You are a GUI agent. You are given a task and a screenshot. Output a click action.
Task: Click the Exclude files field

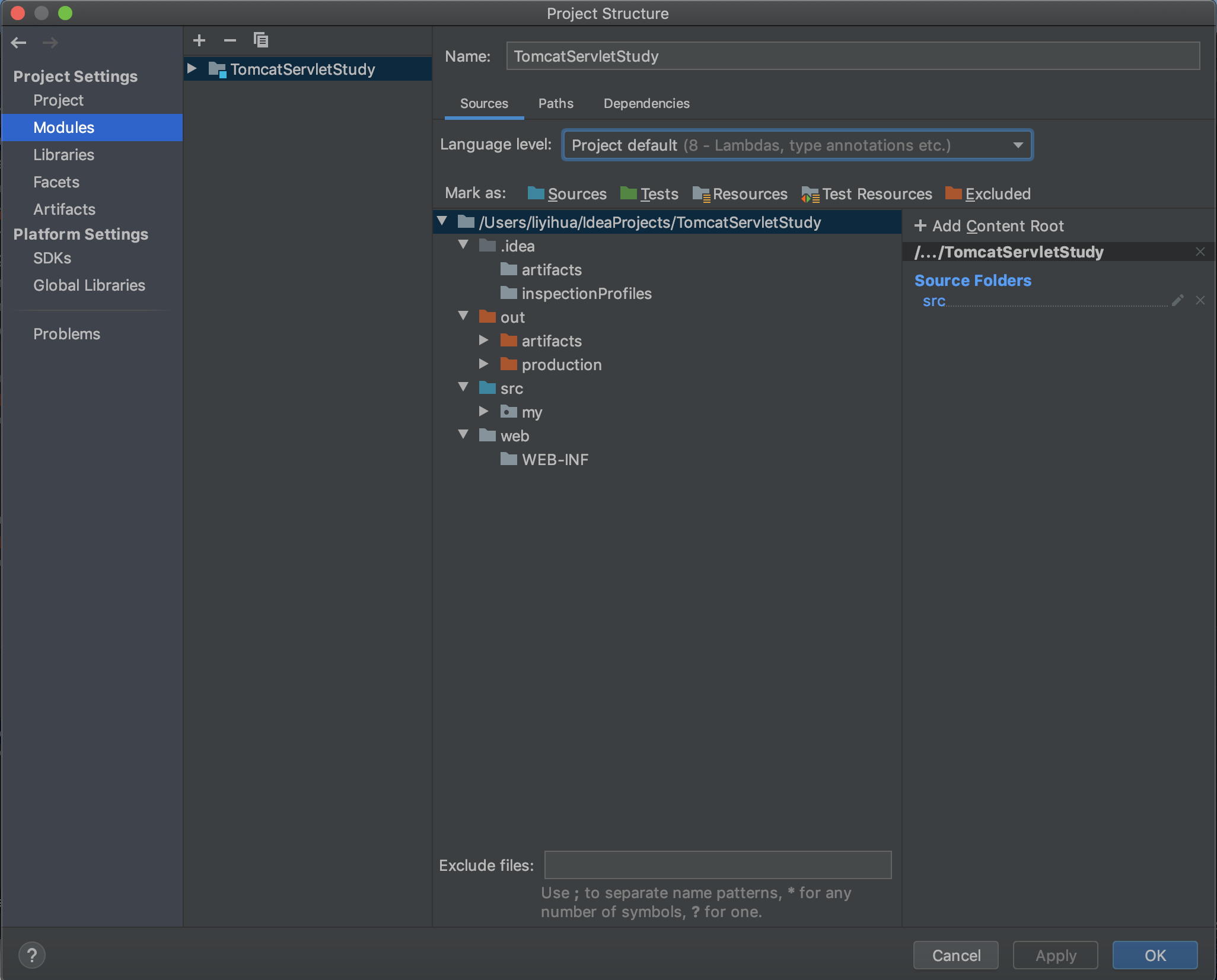[718, 865]
